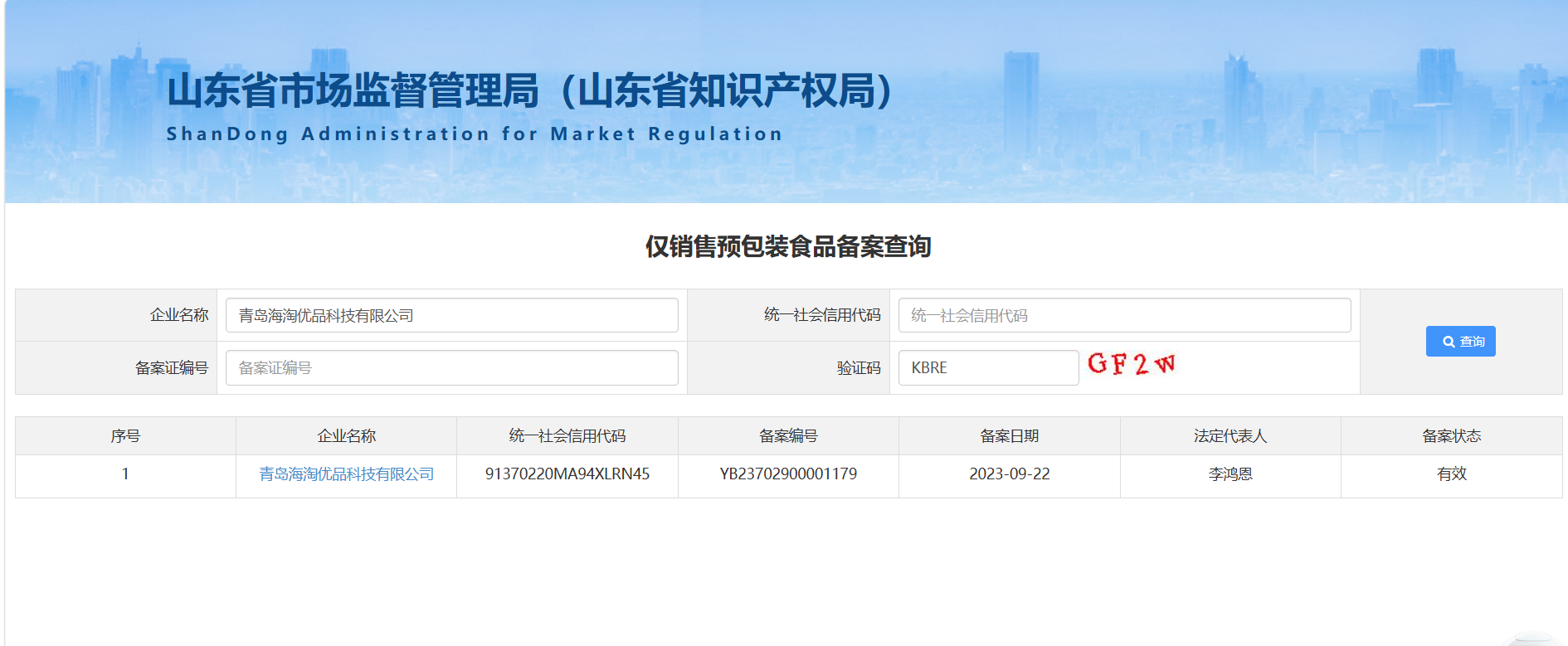This screenshot has height=646, width=1568.
Task: Click into the 企业名称 input field
Action: click(451, 315)
